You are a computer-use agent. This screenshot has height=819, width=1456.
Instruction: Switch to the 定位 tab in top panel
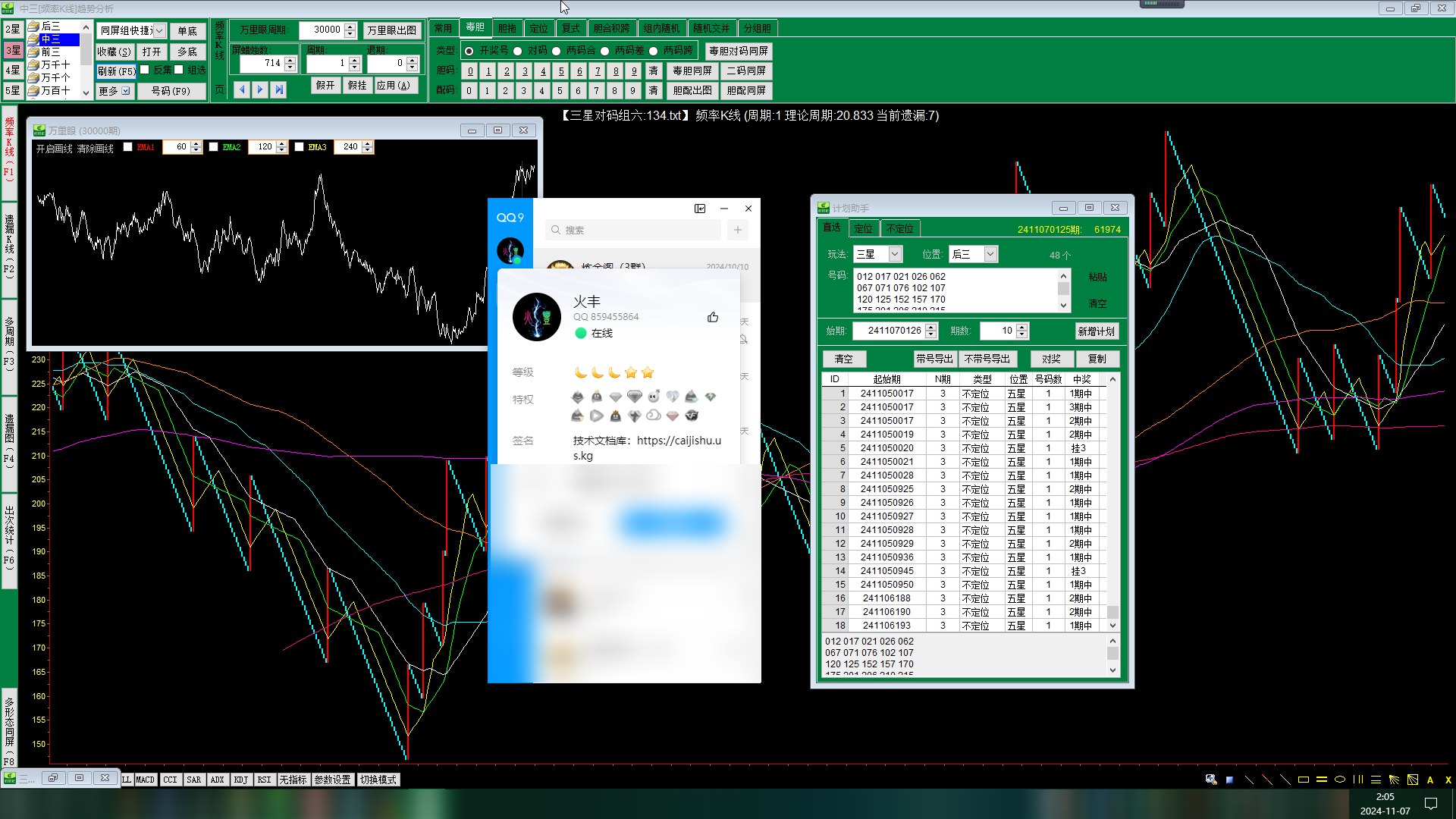[x=538, y=28]
